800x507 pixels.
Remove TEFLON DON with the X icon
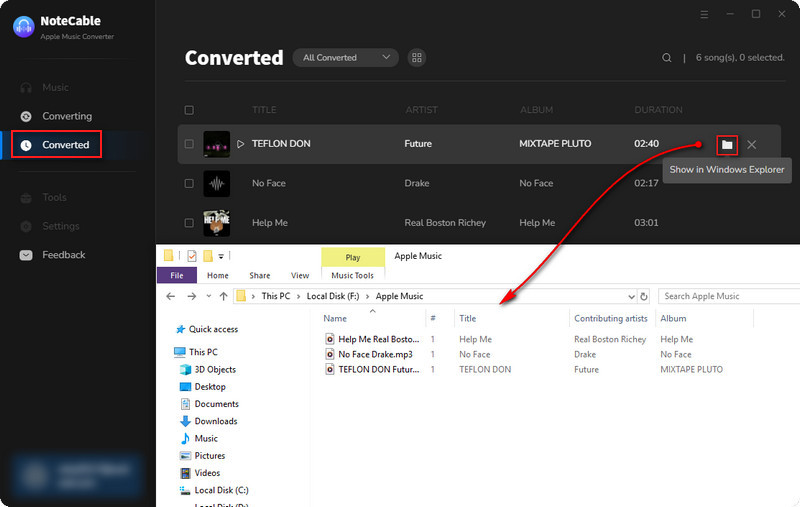[x=752, y=145]
